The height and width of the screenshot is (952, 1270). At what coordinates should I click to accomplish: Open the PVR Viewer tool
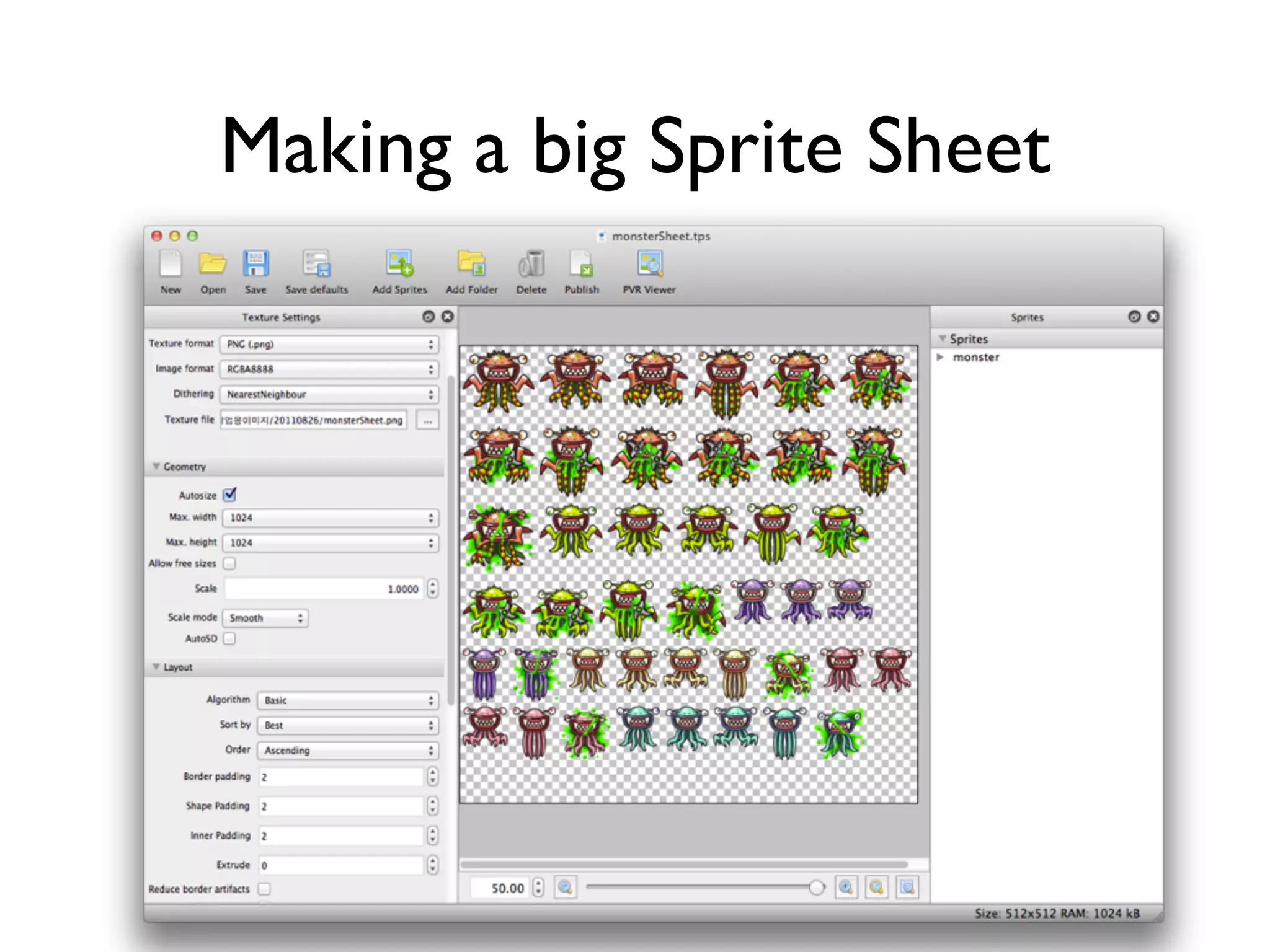(x=649, y=264)
